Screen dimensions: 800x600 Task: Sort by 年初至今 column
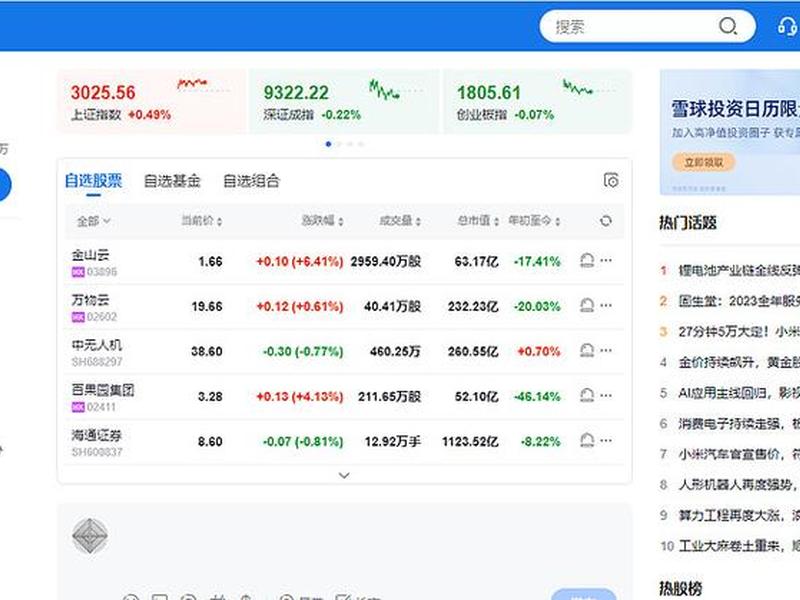point(534,221)
